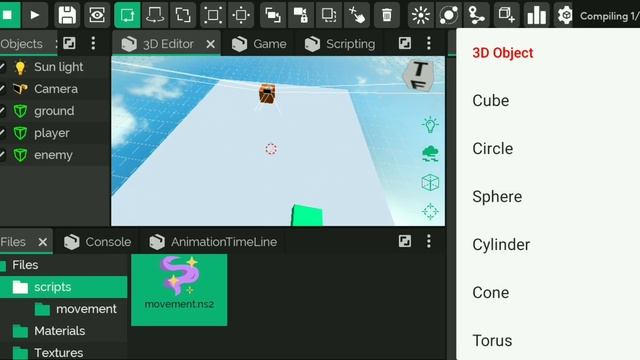Toggle the viewport lightbulb lighting icon

(430, 124)
